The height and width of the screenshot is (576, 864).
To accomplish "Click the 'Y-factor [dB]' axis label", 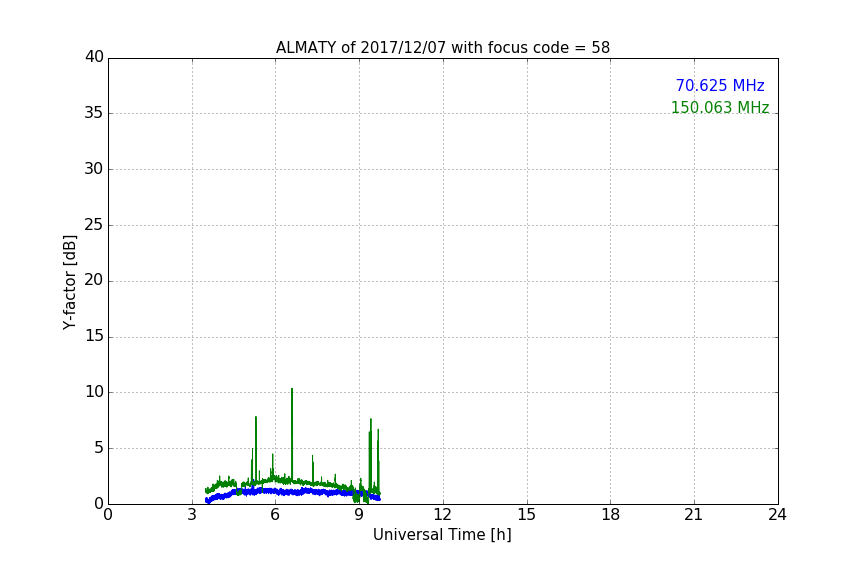I will [x=69, y=282].
